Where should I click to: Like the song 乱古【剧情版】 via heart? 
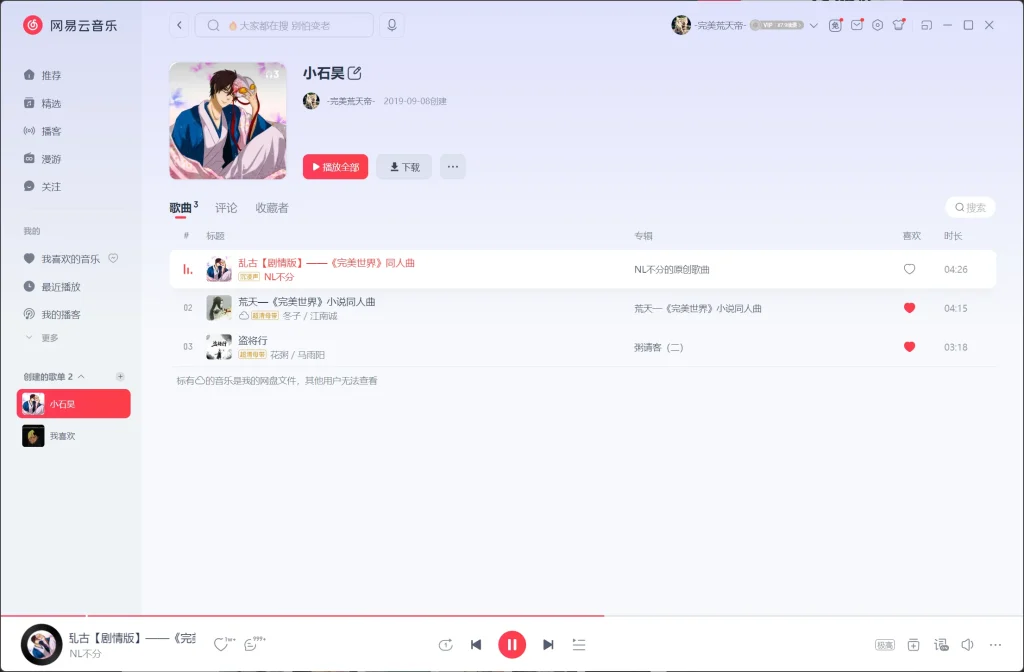point(910,268)
